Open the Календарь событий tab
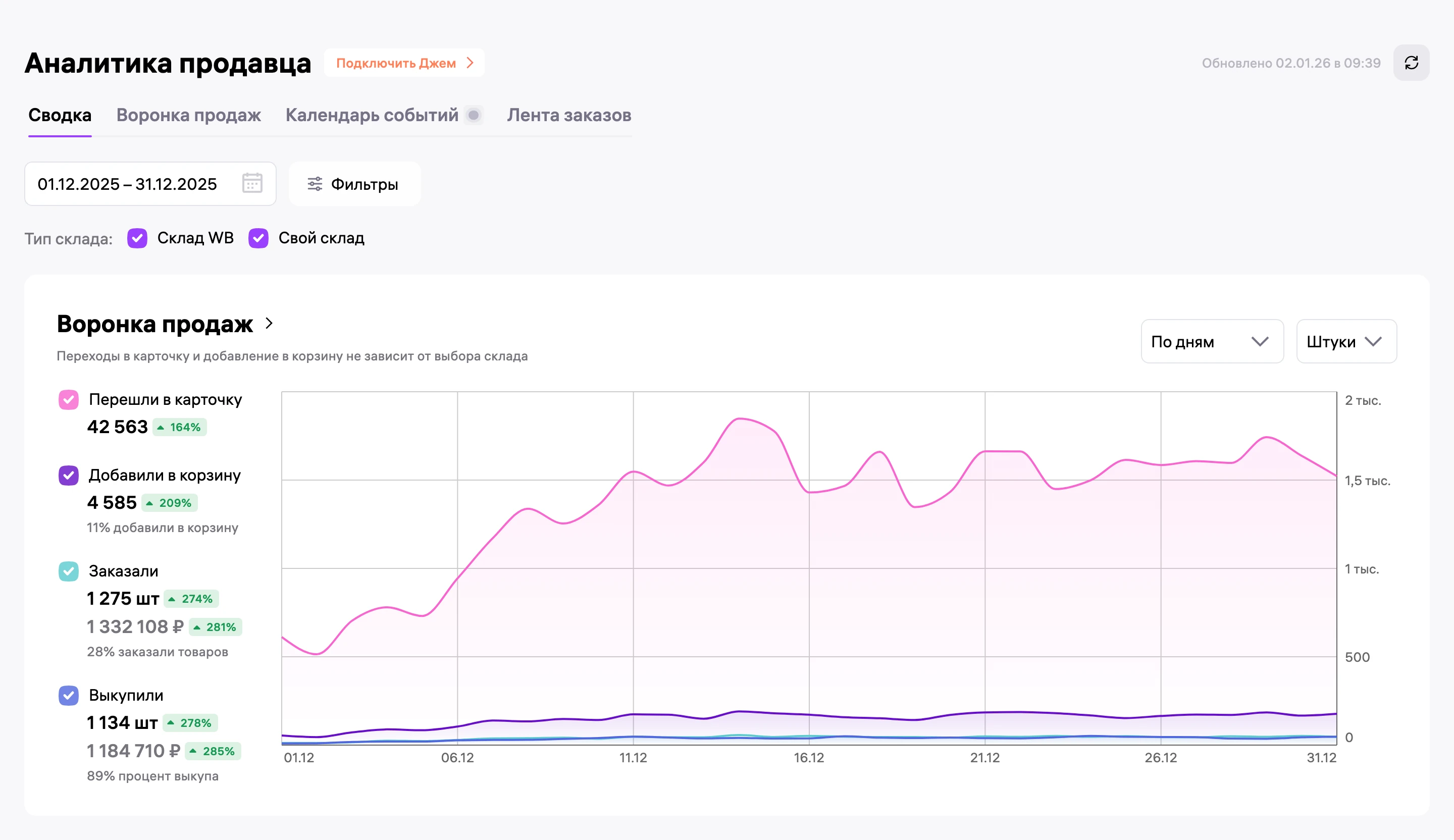Viewport: 1454px width, 840px height. coord(372,115)
